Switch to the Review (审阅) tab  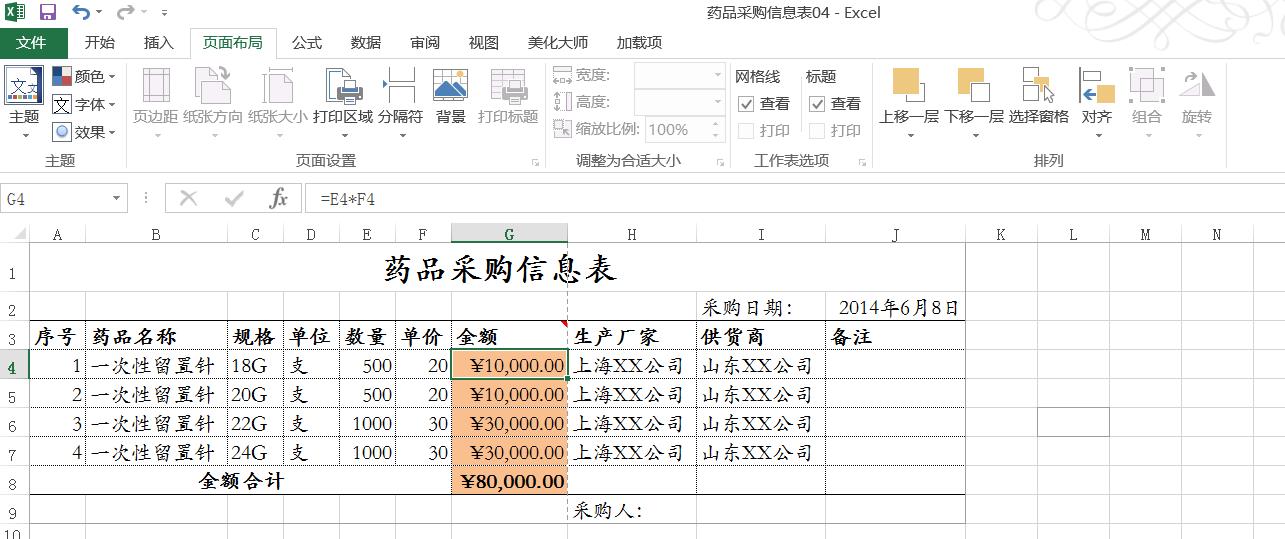coord(425,43)
